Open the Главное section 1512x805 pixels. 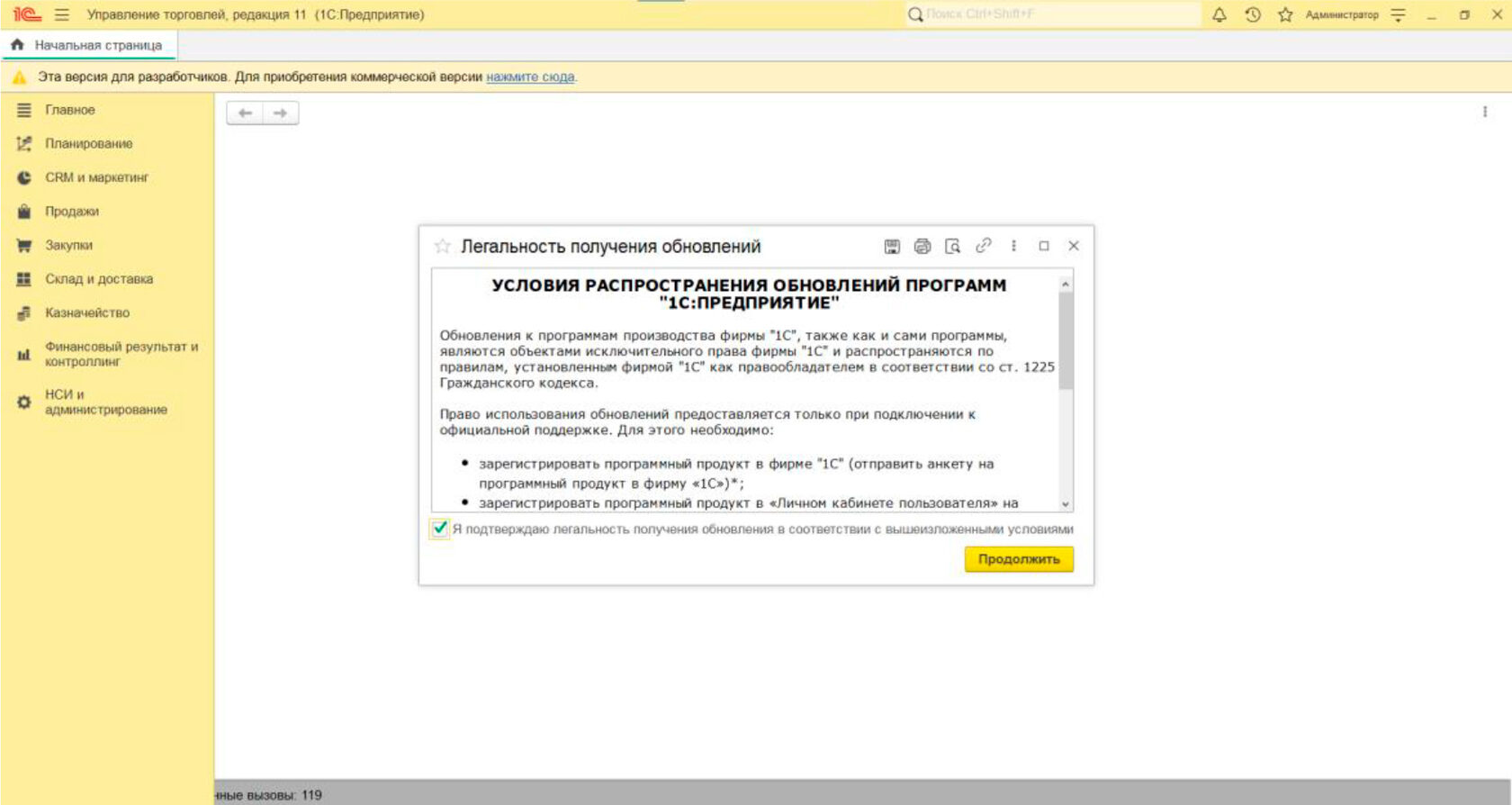(70, 110)
